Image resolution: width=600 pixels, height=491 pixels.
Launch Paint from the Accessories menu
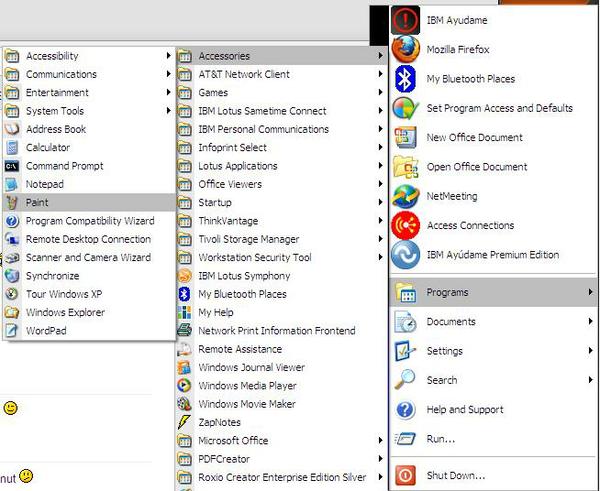coord(89,202)
